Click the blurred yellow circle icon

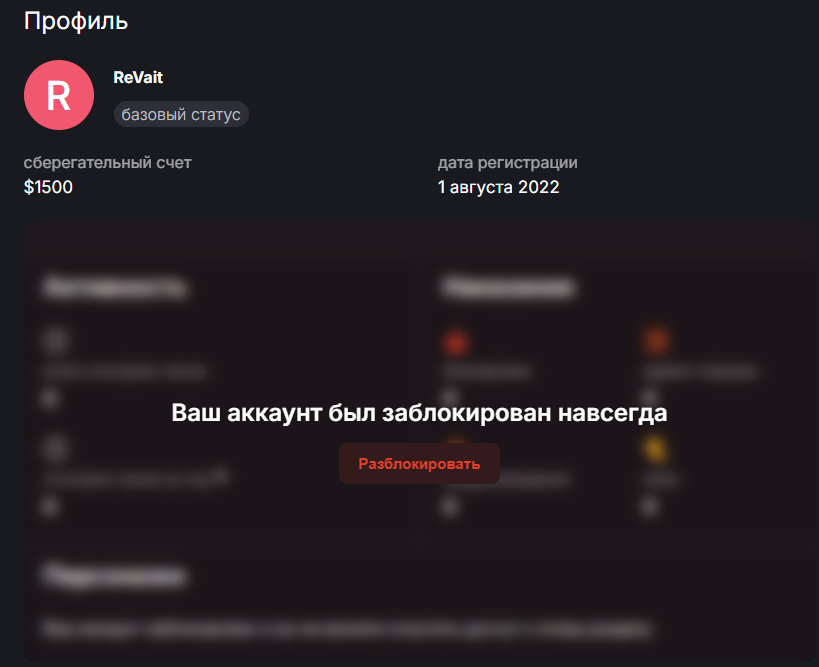[x=655, y=449]
